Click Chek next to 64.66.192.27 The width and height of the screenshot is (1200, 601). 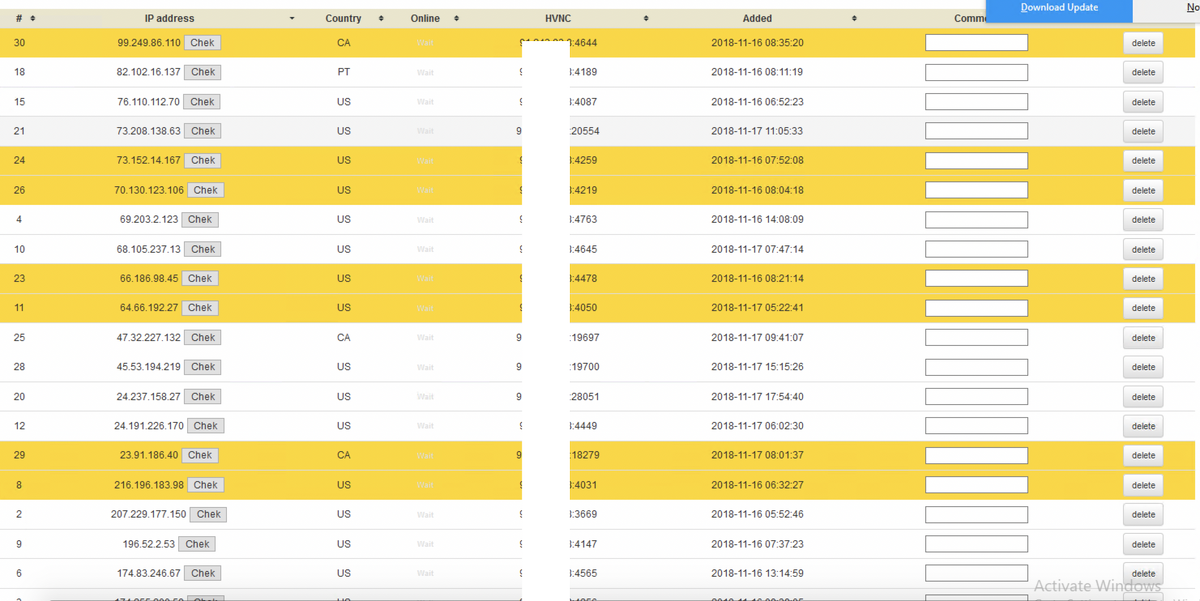tap(200, 308)
